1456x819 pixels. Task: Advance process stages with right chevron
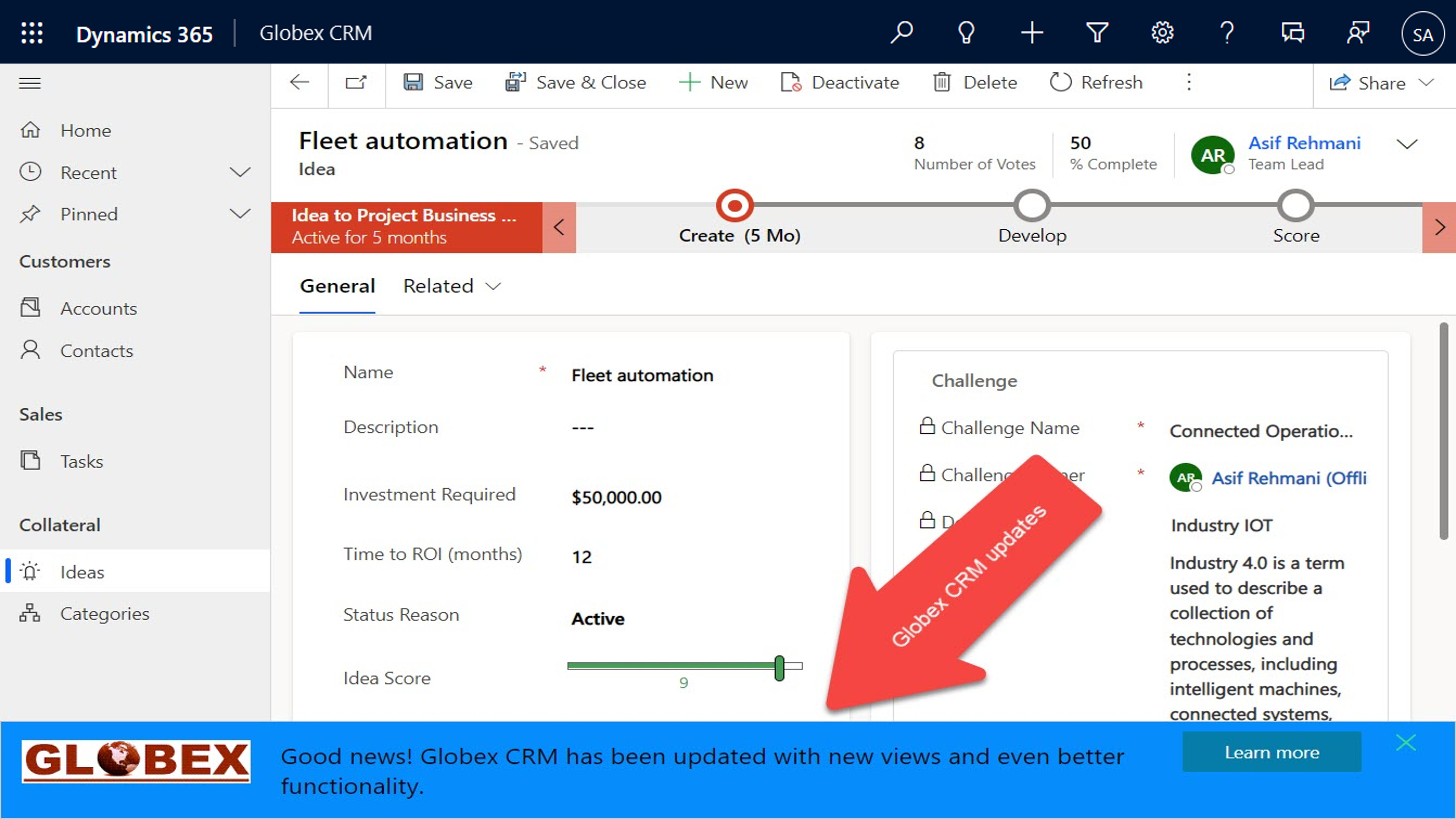(1439, 227)
